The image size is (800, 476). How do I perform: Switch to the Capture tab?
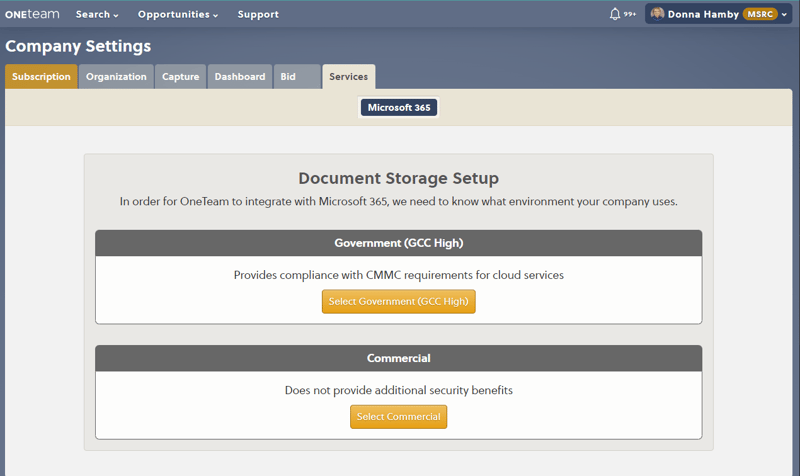[x=181, y=77]
